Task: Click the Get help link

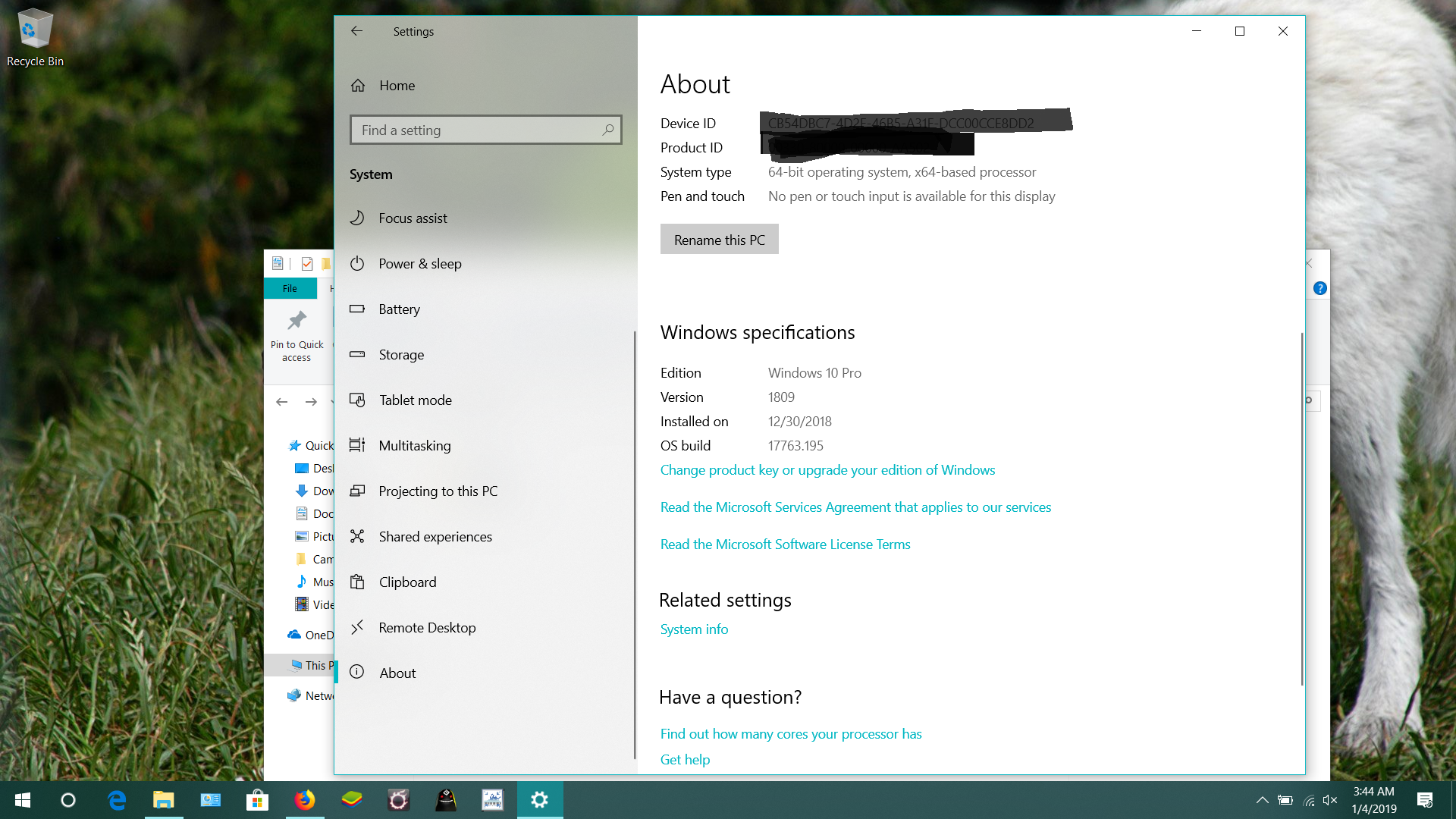Action: 685,760
